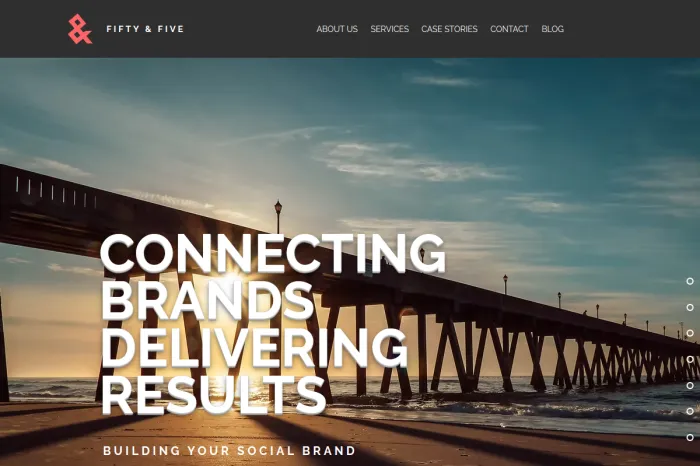The width and height of the screenshot is (700, 466).
Task: Click the CONNECTING BRANDS DELIVERING RESULTS headline
Action: (273, 325)
